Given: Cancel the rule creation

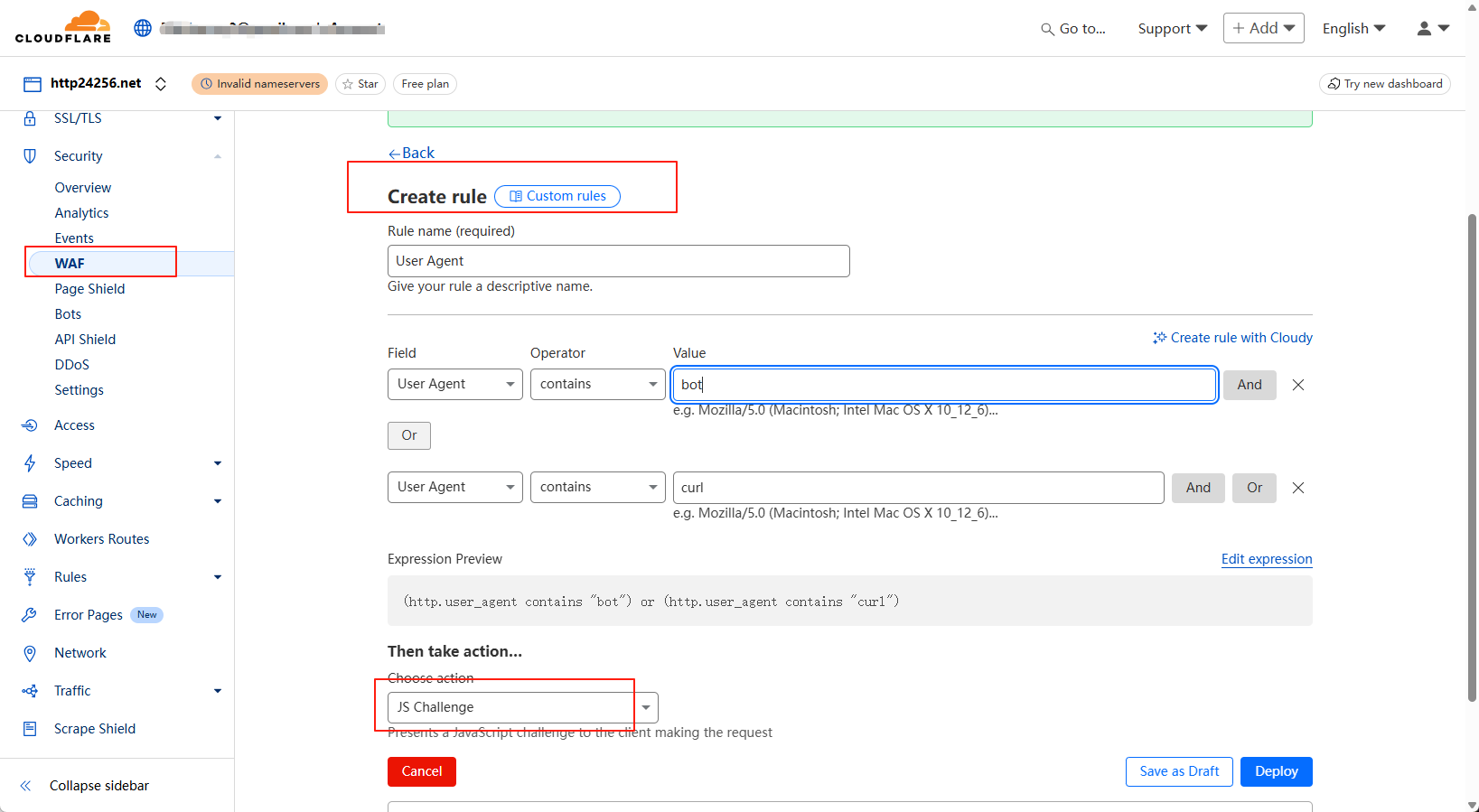Looking at the screenshot, I should 422,771.
